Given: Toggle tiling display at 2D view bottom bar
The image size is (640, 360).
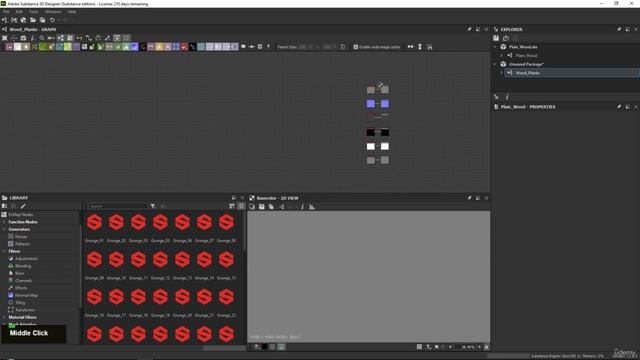Looking at the screenshot, I should point(419,347).
